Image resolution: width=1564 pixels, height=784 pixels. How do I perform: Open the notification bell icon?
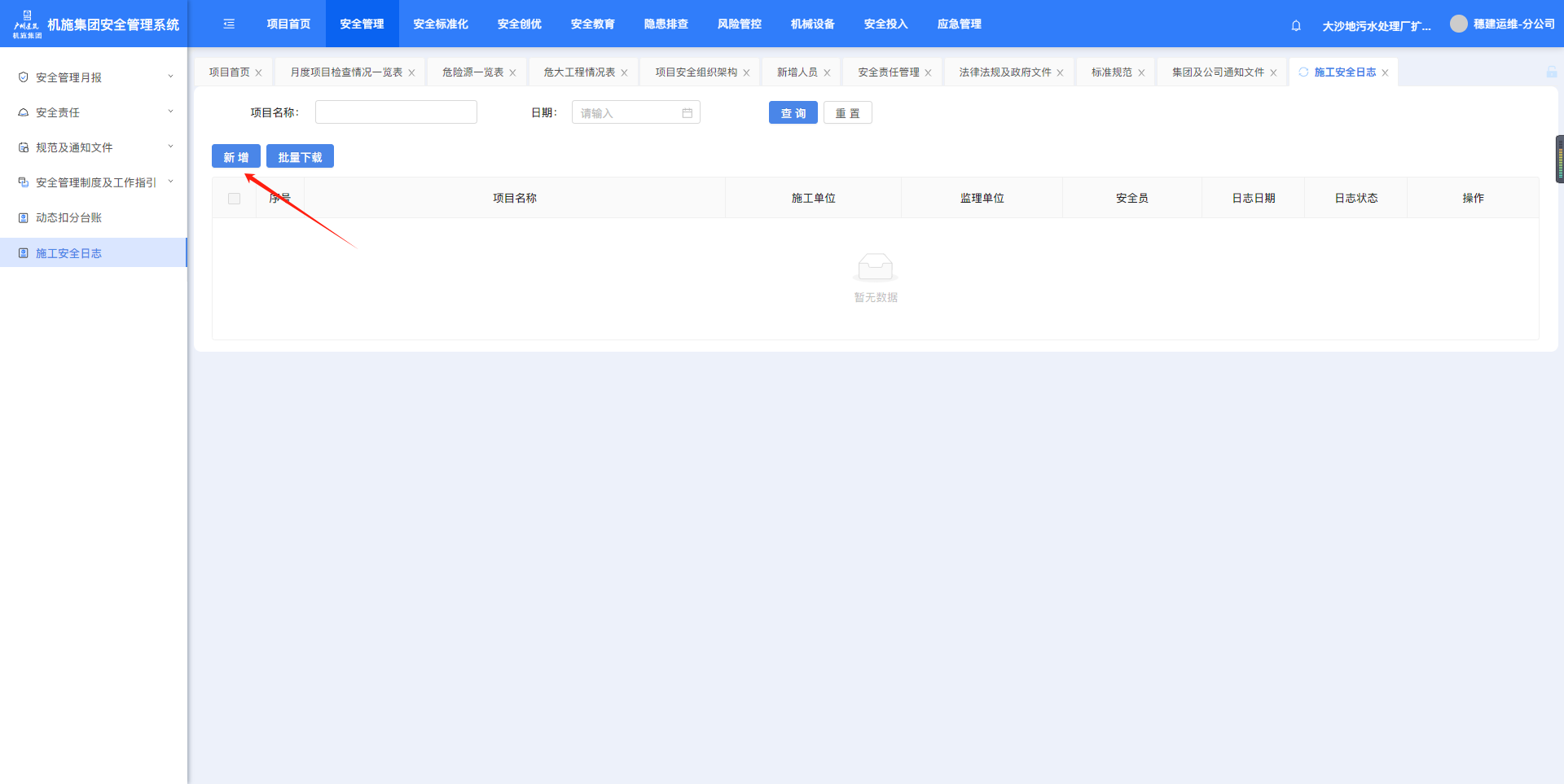pyautogui.click(x=1296, y=26)
